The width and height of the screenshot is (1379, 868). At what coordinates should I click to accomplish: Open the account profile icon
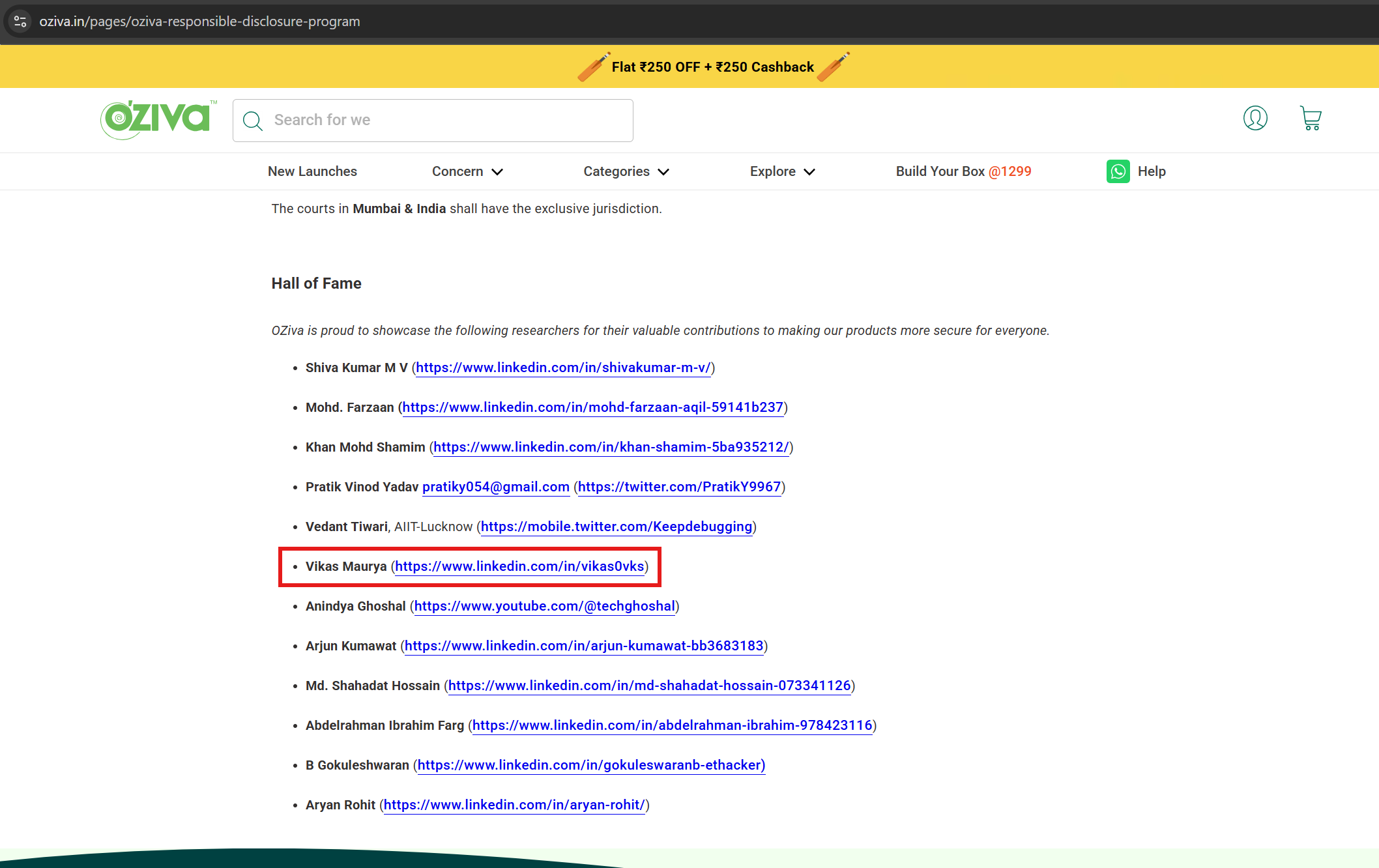(1255, 118)
